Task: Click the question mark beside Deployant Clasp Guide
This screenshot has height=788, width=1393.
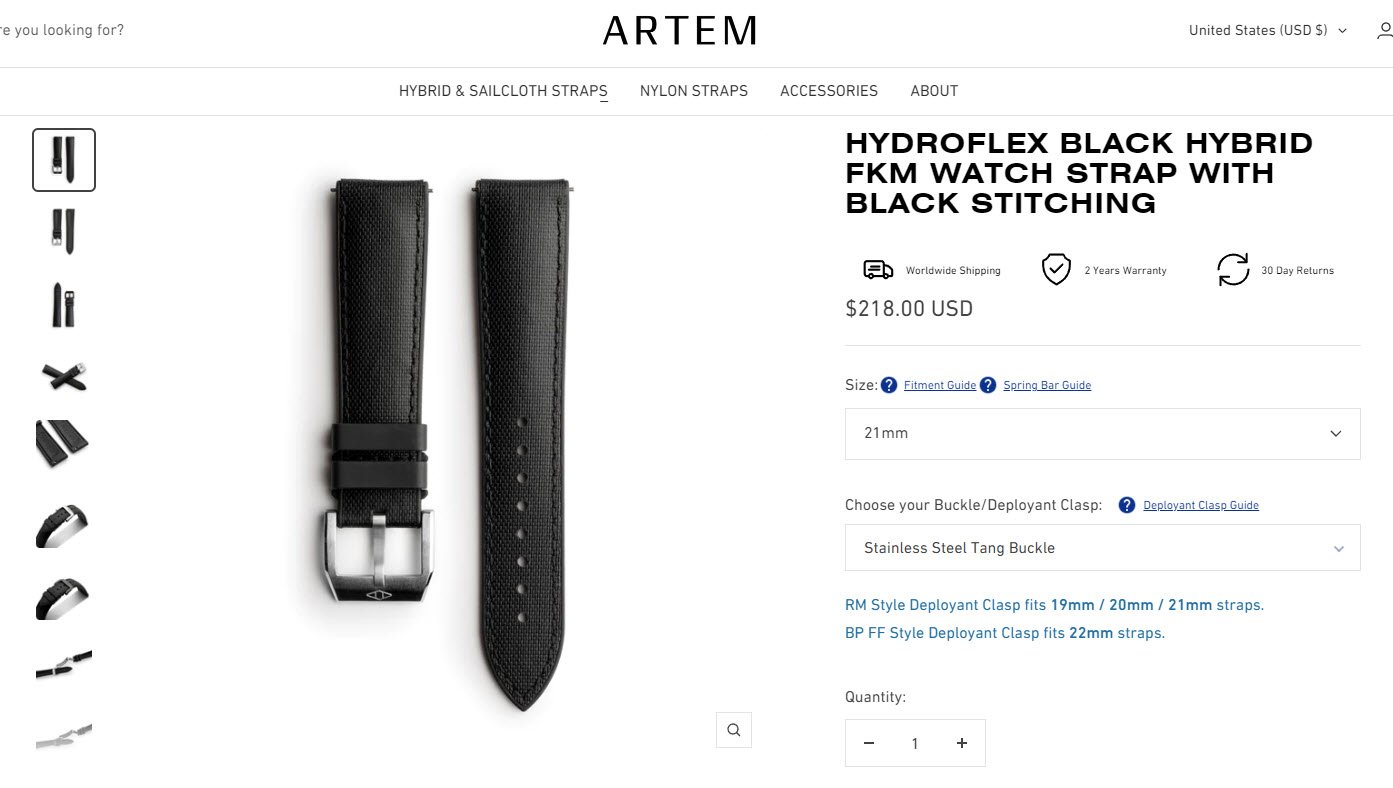Action: click(1127, 505)
